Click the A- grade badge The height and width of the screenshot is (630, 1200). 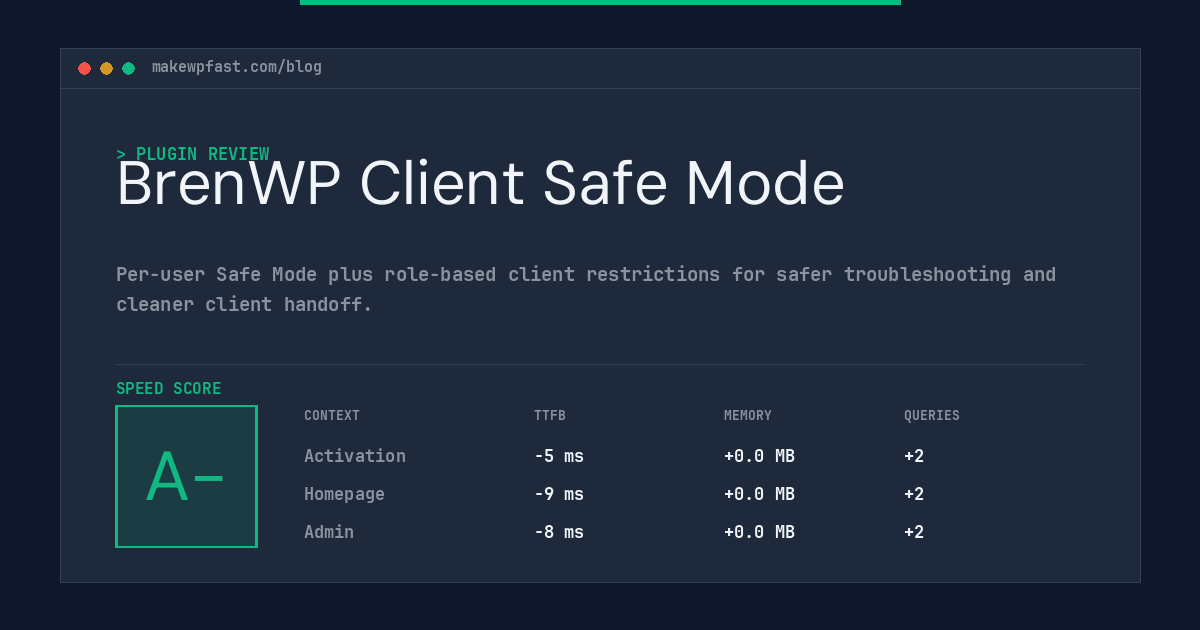point(186,476)
